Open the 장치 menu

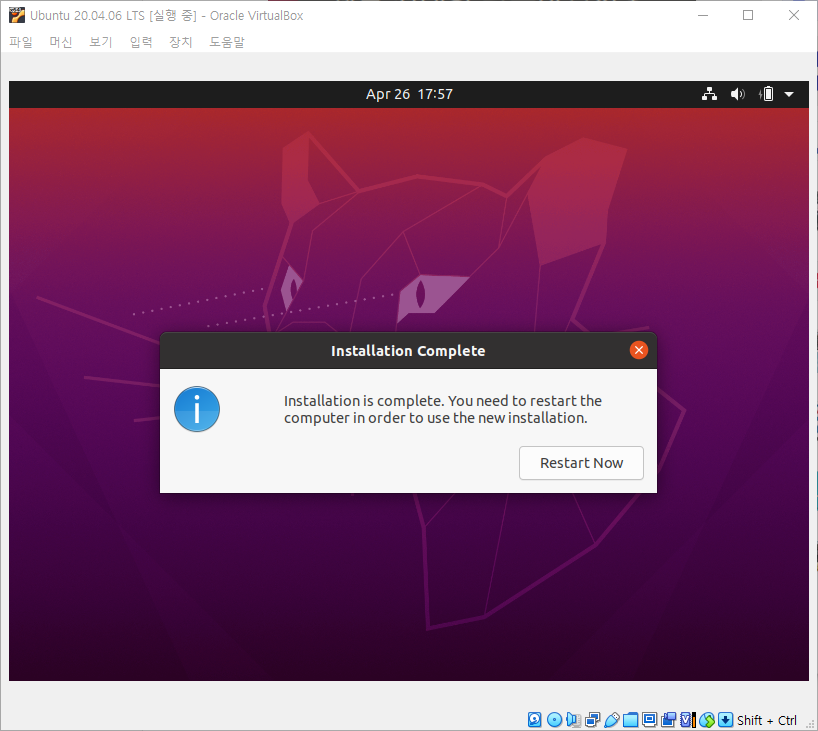(x=181, y=42)
